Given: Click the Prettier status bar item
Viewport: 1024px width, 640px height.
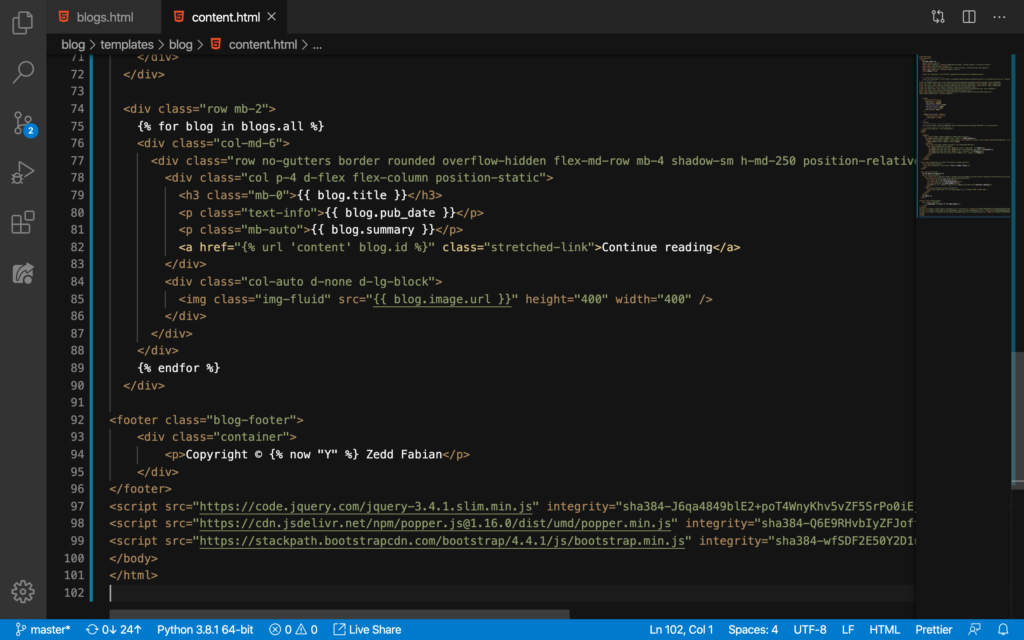Looking at the screenshot, I should click(933, 630).
